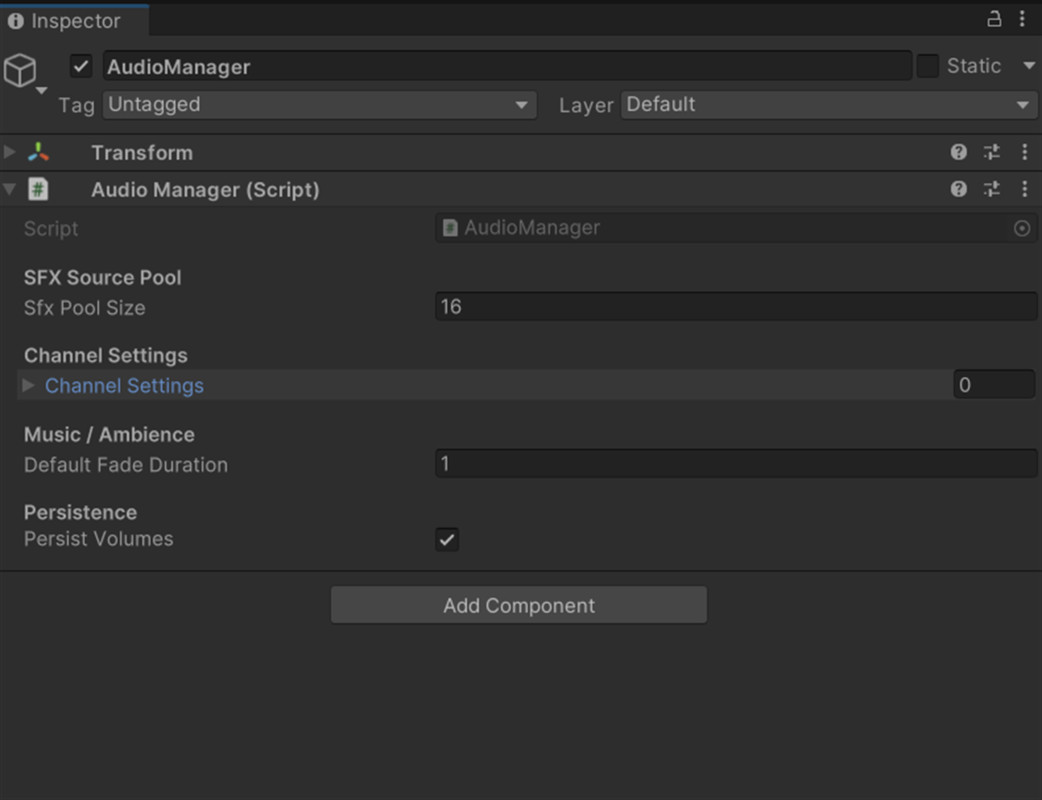The height and width of the screenshot is (800, 1042).
Task: Click the Transform component header title
Action: click(x=142, y=153)
